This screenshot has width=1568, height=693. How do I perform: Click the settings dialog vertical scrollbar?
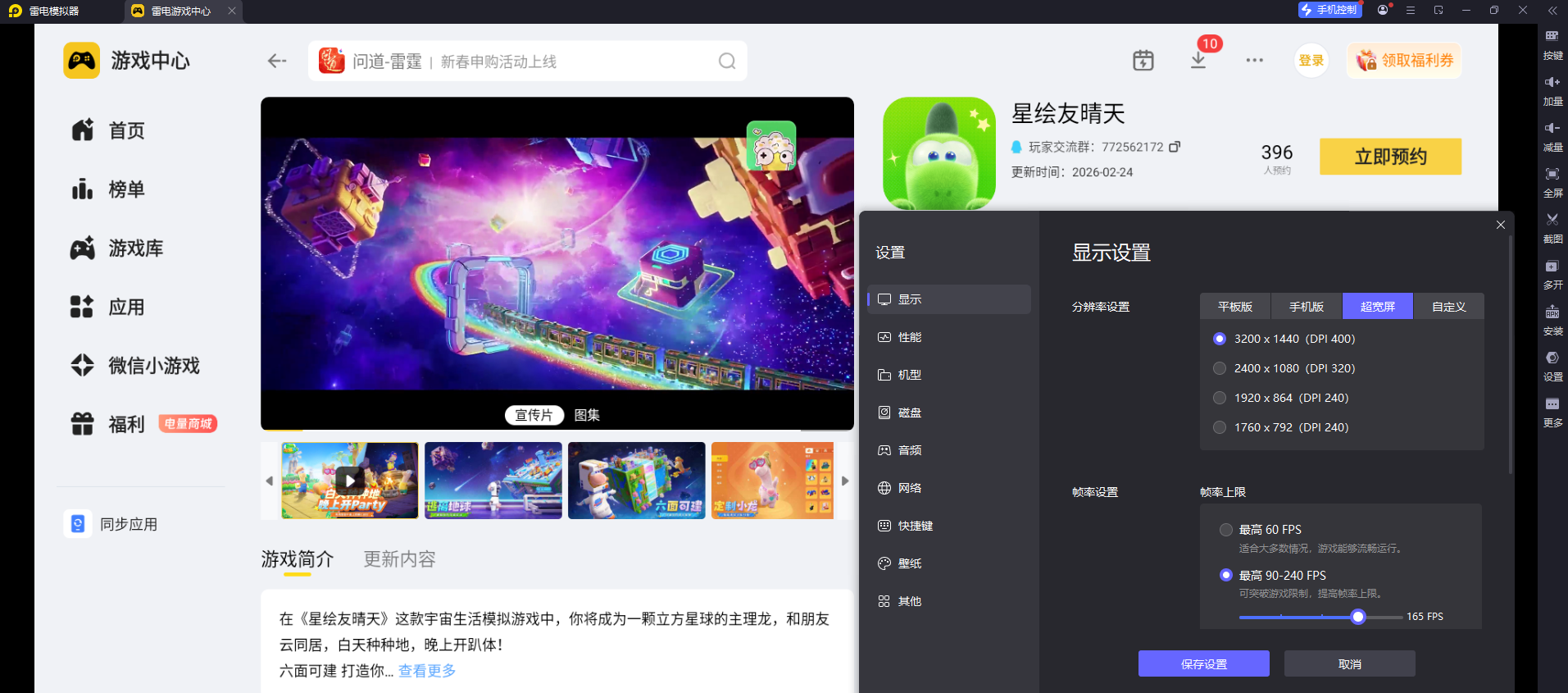point(1510,354)
